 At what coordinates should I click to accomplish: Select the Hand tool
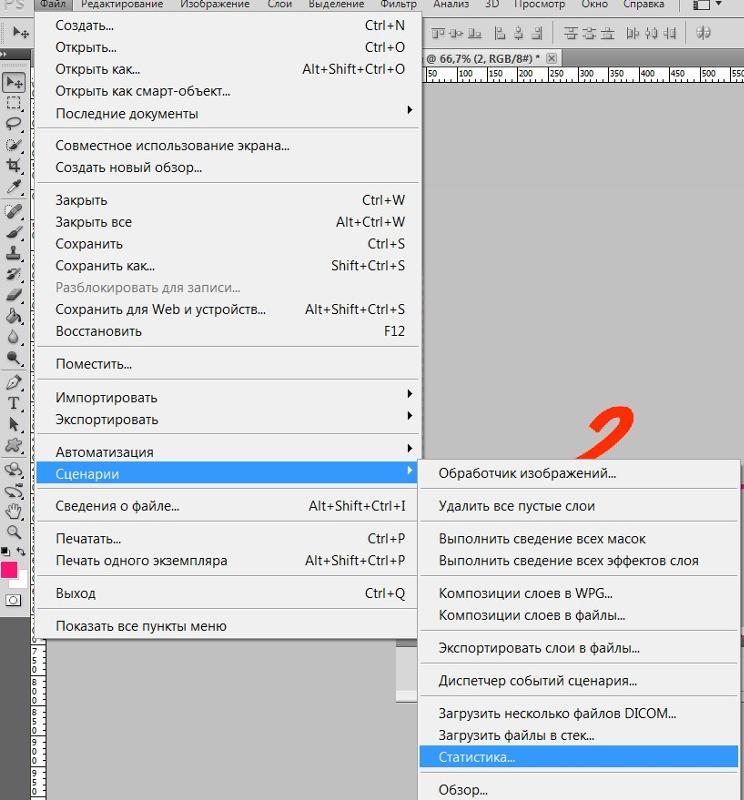pyautogui.click(x=14, y=511)
